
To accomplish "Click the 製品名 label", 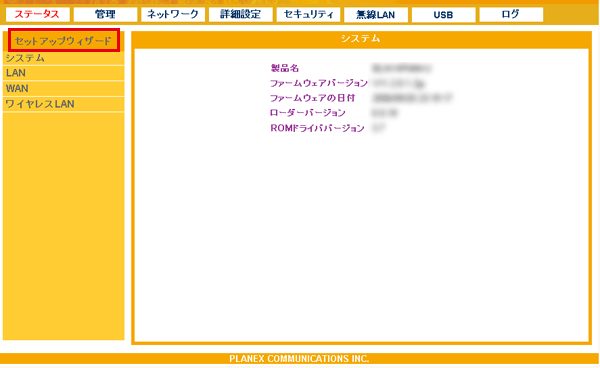I will 285,68.
